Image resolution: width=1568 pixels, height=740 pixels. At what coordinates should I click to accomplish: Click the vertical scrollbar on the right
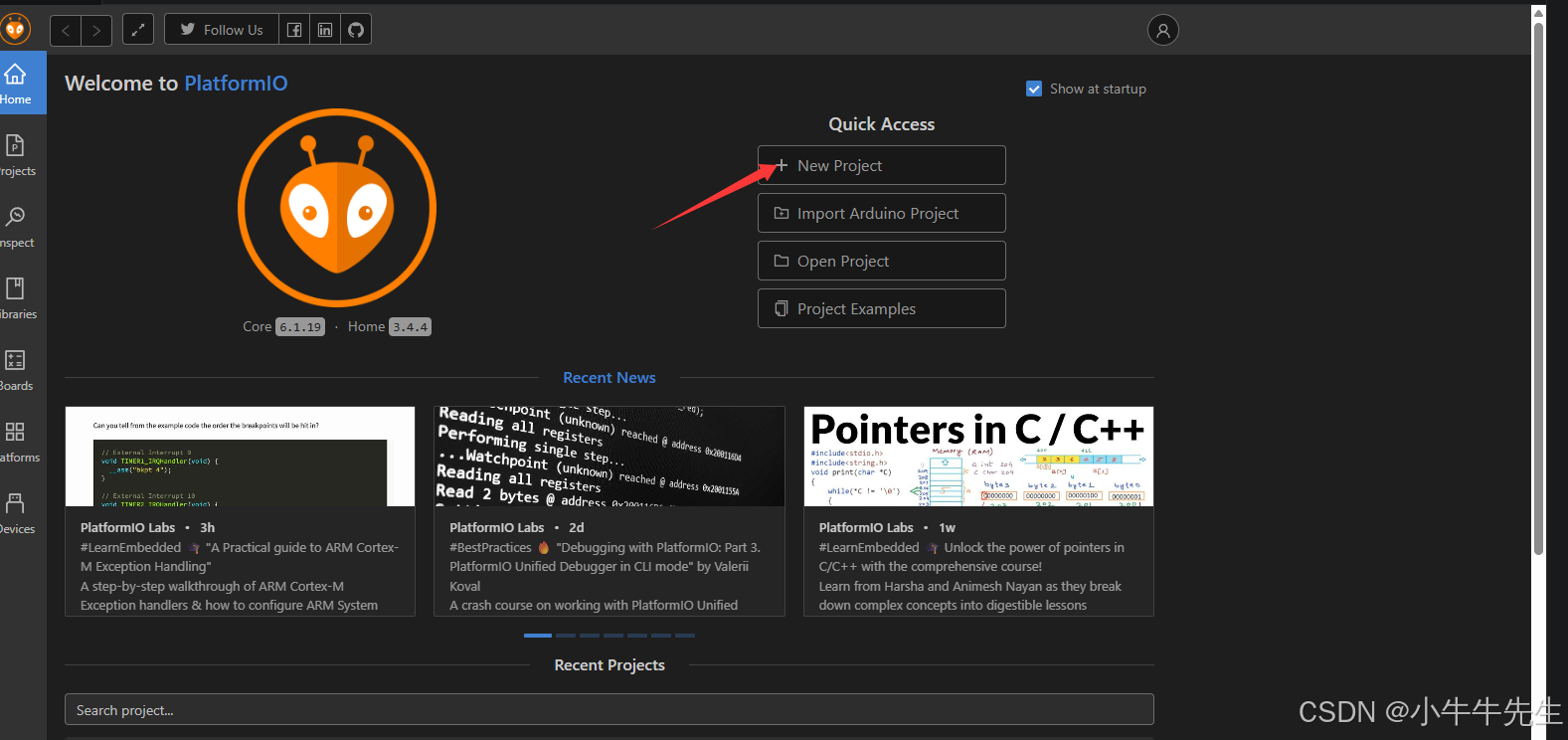[x=1538, y=288]
